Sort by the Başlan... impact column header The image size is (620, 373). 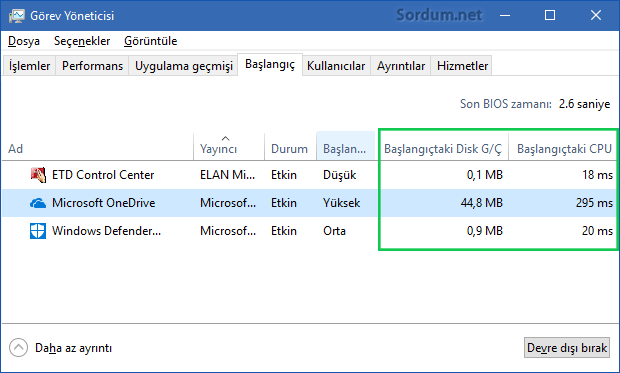[x=346, y=147]
